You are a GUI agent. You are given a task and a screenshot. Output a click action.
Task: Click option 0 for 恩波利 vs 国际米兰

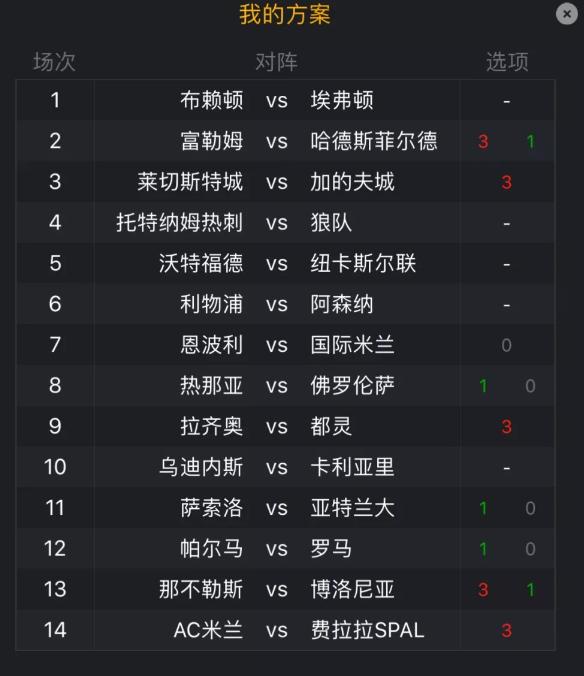click(x=507, y=345)
